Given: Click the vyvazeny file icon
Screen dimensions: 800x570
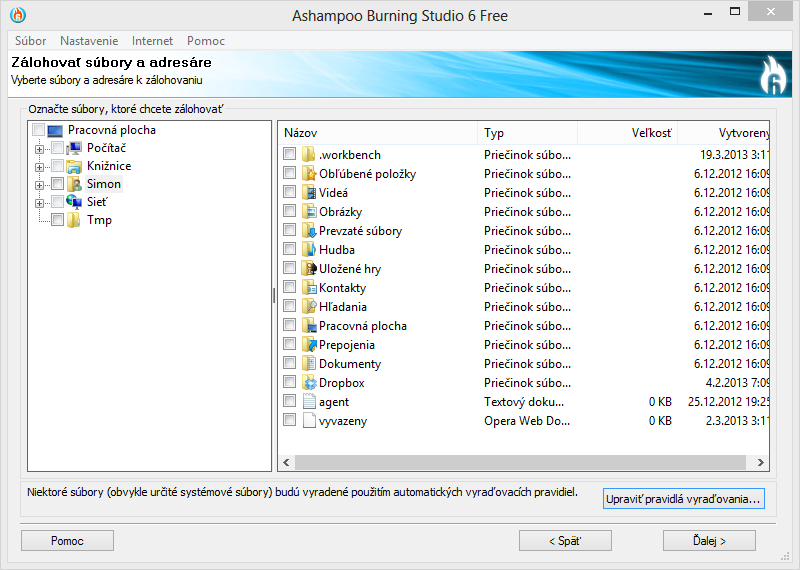Looking at the screenshot, I should click(309, 420).
